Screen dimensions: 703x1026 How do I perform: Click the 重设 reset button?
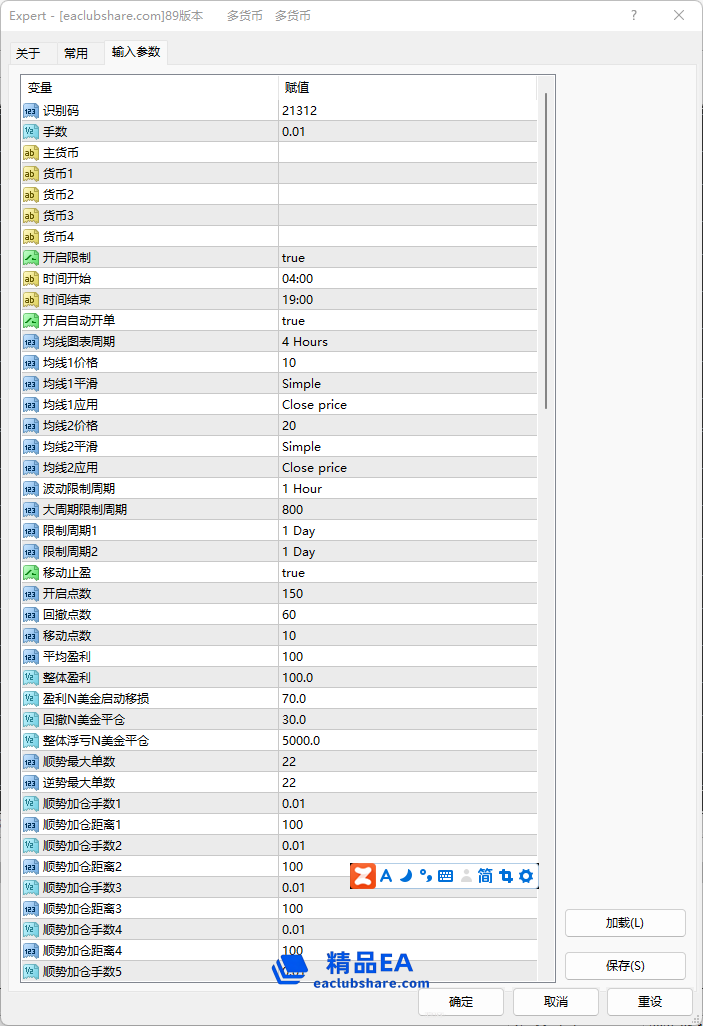point(650,1002)
